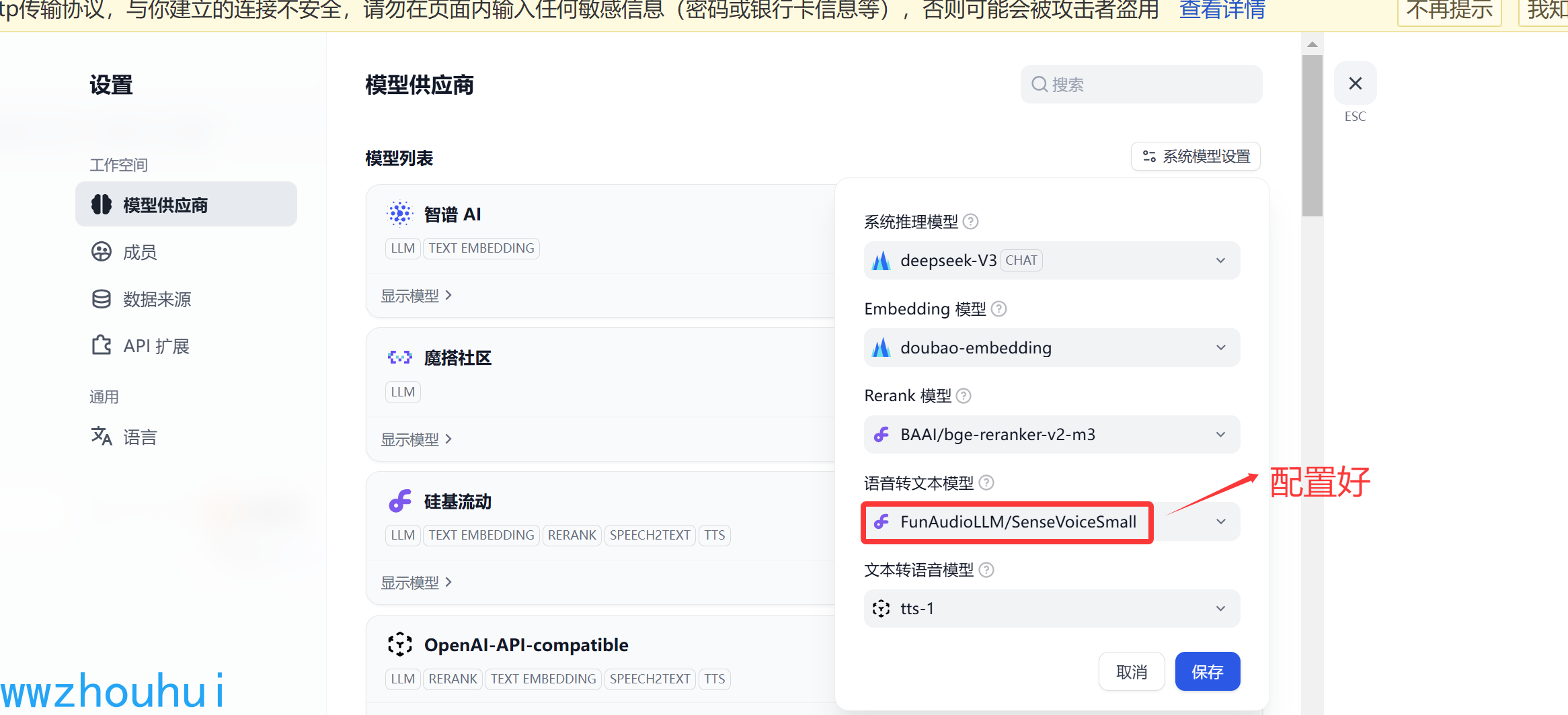Click the CHAT tag on deepseek-V3

[1021, 260]
